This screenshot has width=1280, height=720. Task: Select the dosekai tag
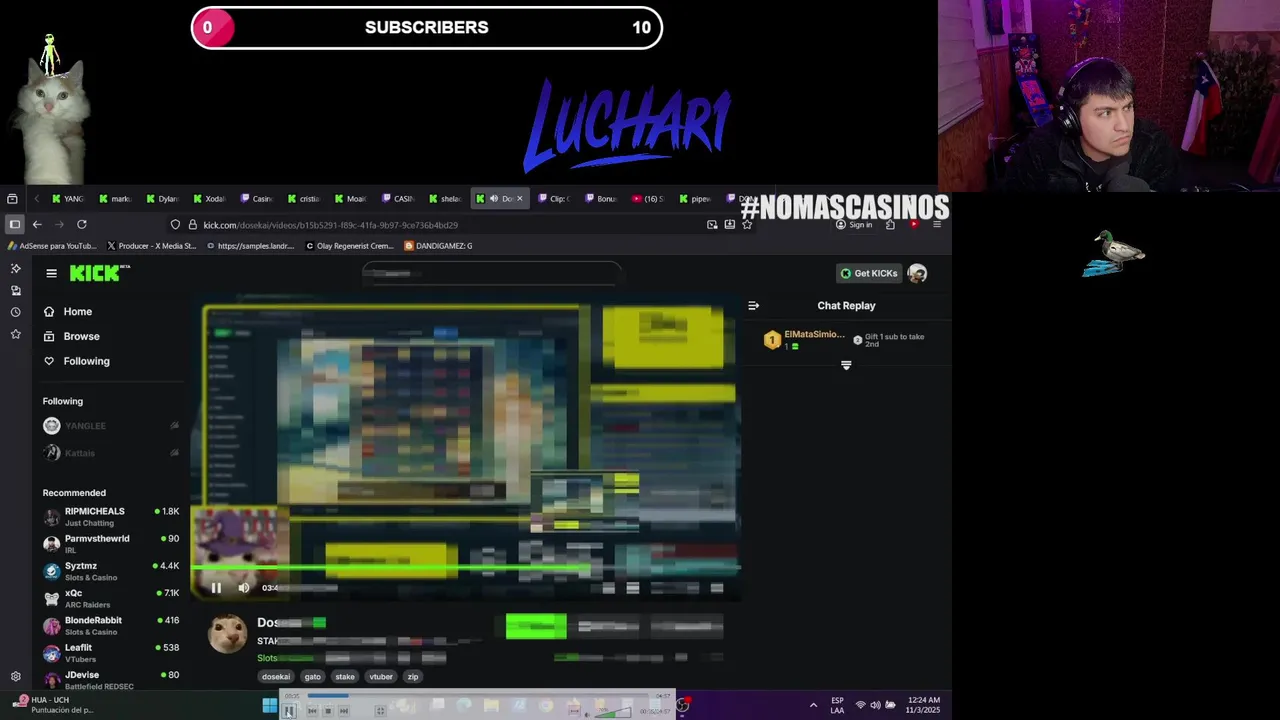click(276, 677)
